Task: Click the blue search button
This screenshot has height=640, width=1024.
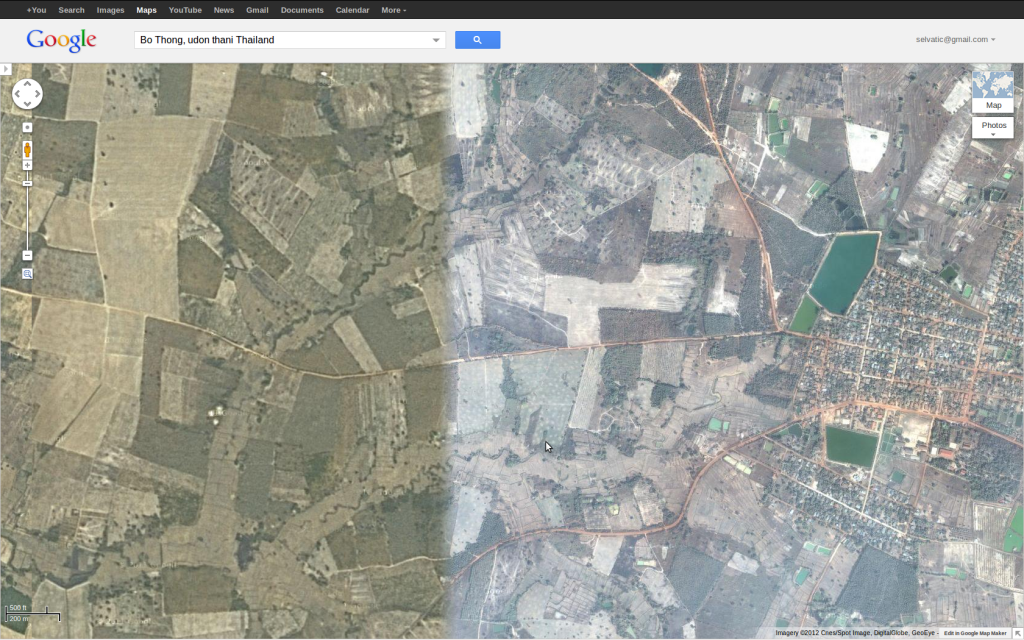Action: pyautogui.click(x=477, y=40)
